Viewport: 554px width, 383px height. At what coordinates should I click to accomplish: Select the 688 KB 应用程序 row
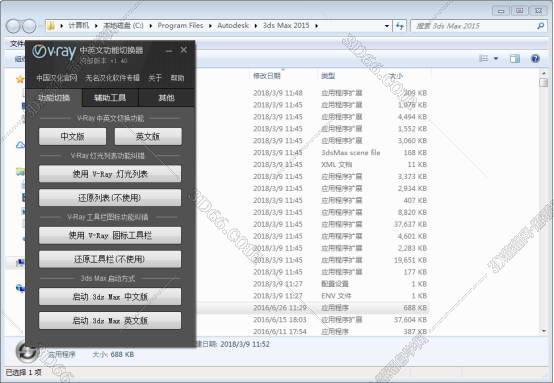point(312,308)
